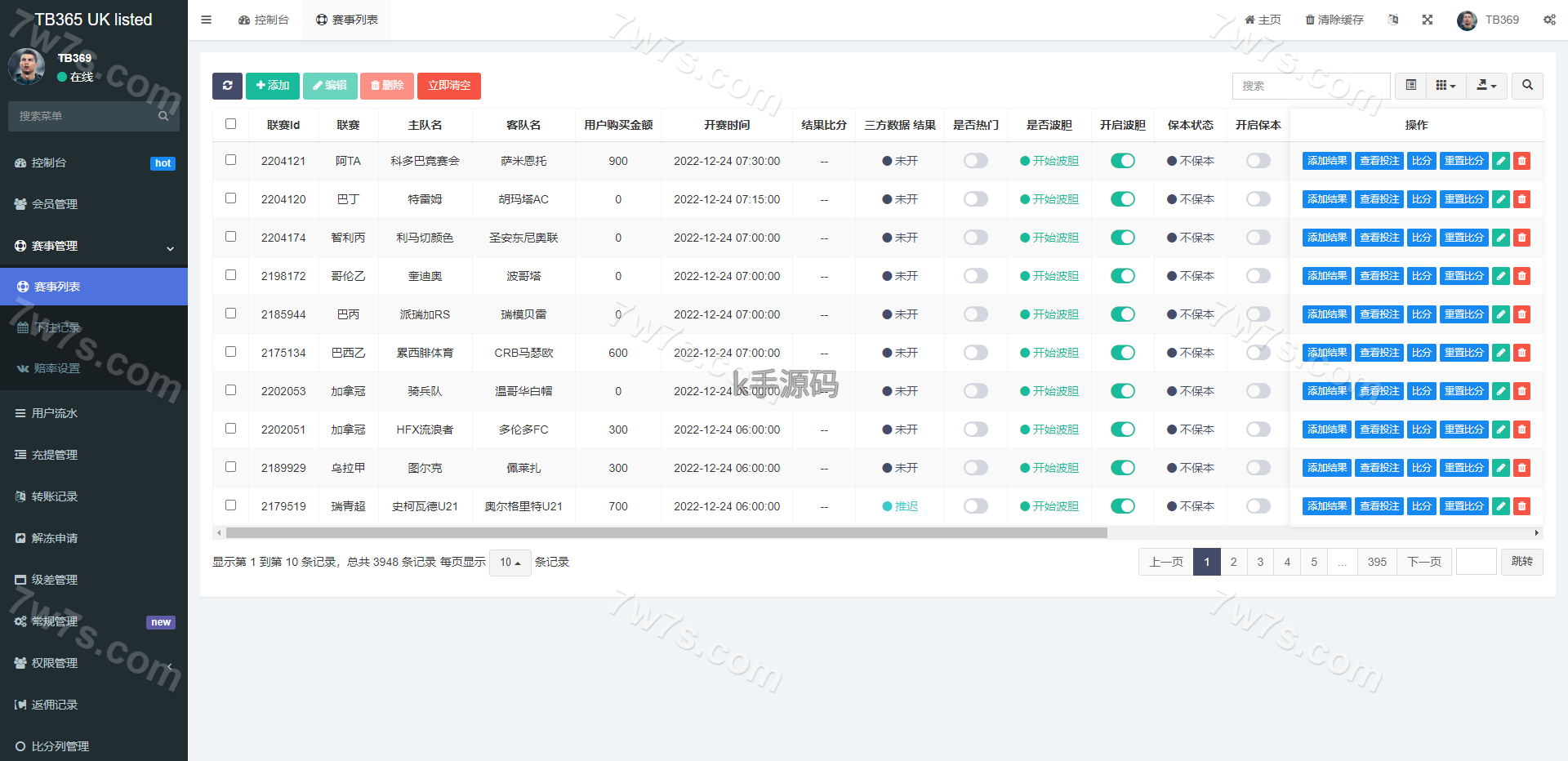Open 充提管理 in the sidebar
Image resolution: width=1568 pixels, height=761 pixels.
tap(94, 455)
